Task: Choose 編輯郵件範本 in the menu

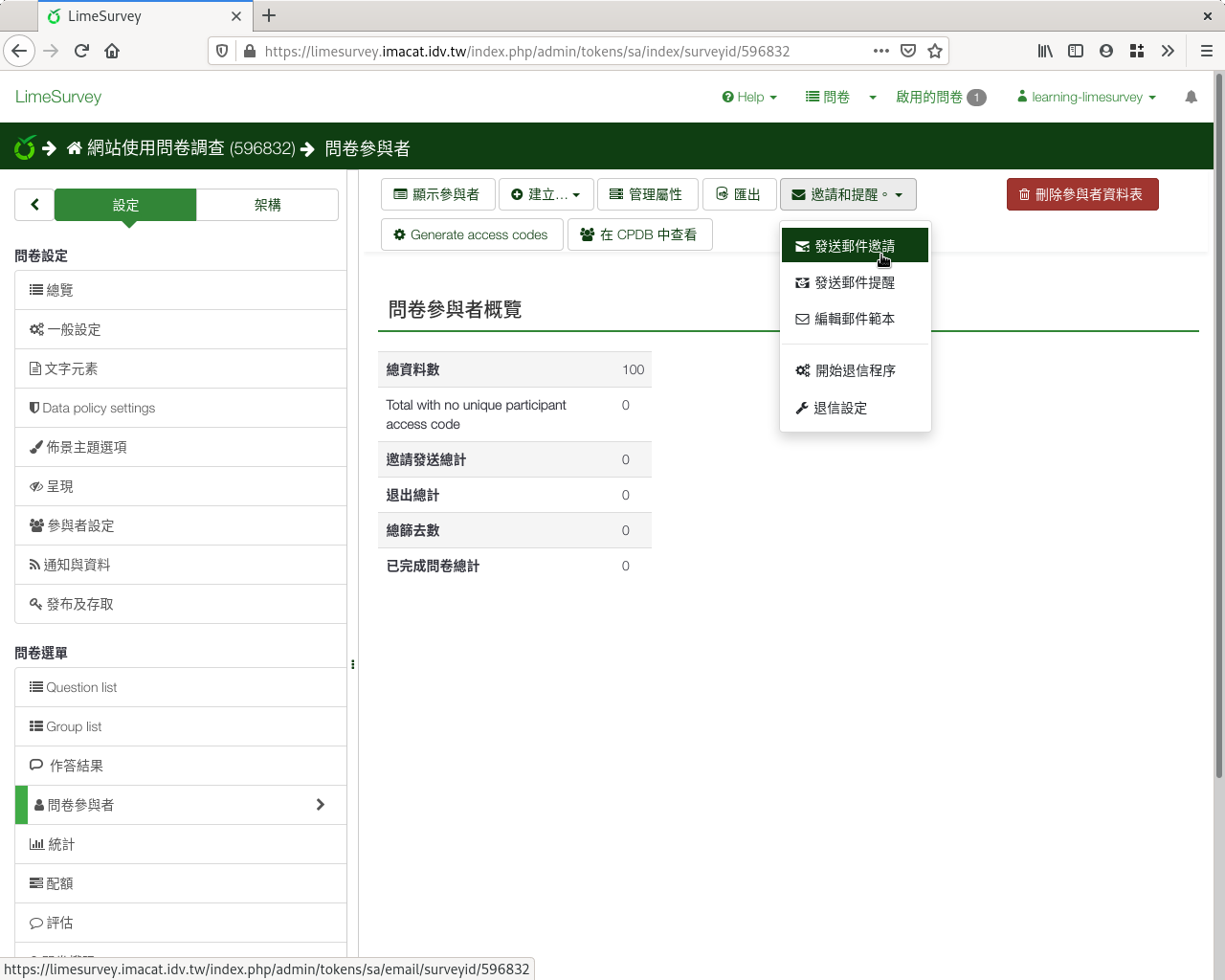Action: [x=855, y=319]
